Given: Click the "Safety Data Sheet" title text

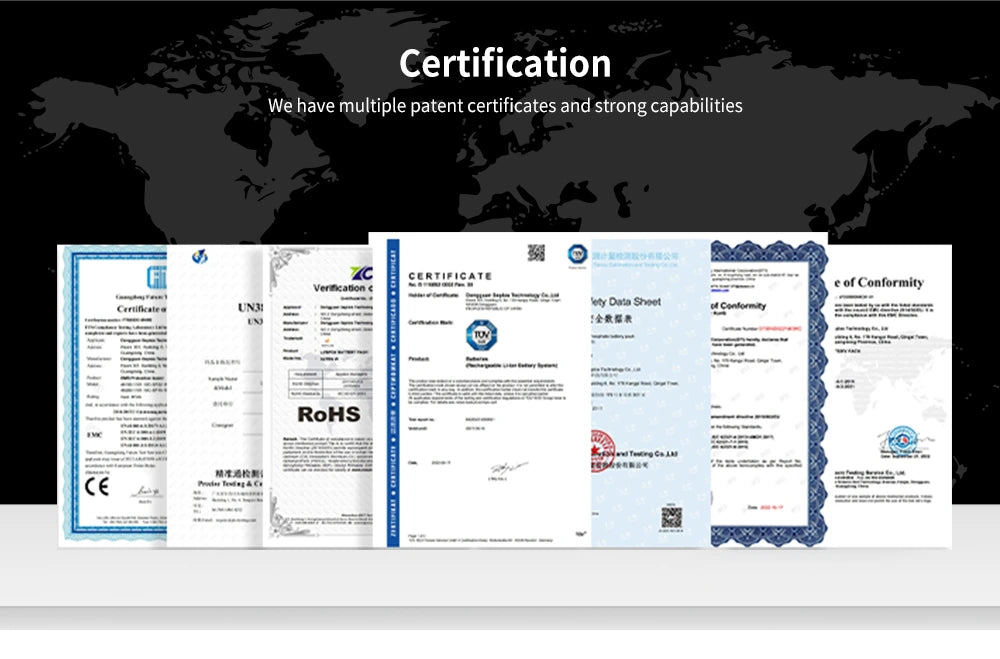Looking at the screenshot, I should pos(626,302).
